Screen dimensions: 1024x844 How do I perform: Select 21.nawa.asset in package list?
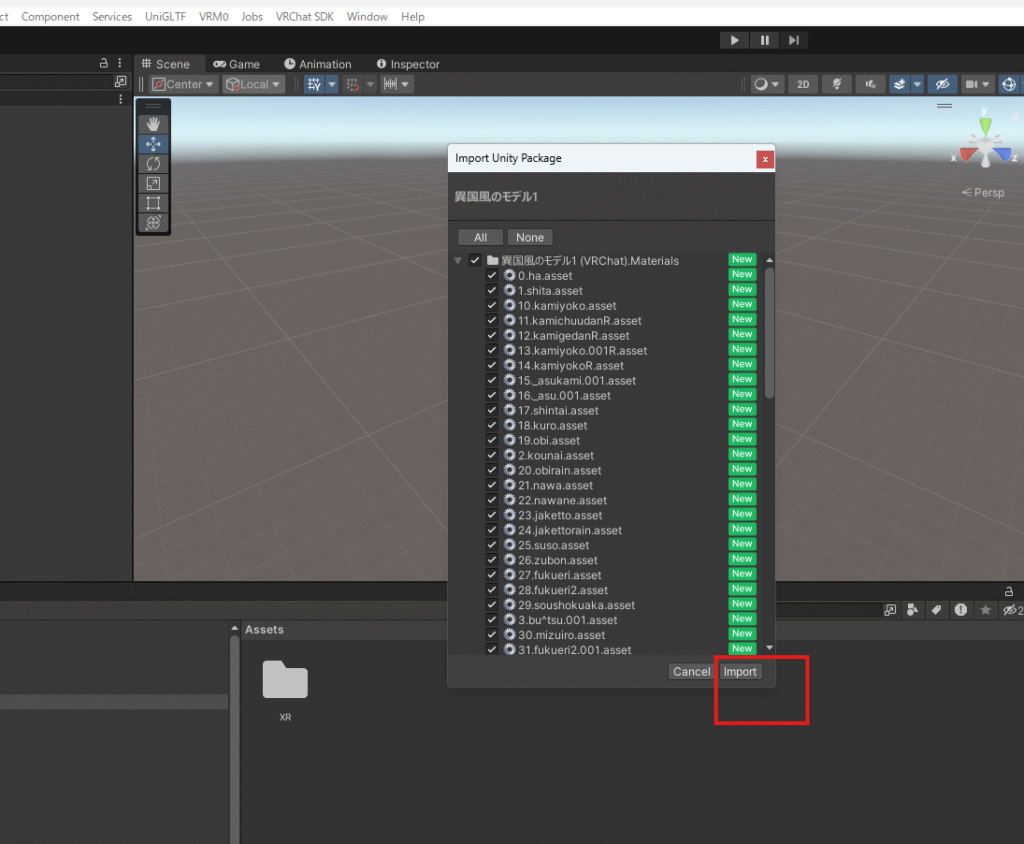555,485
